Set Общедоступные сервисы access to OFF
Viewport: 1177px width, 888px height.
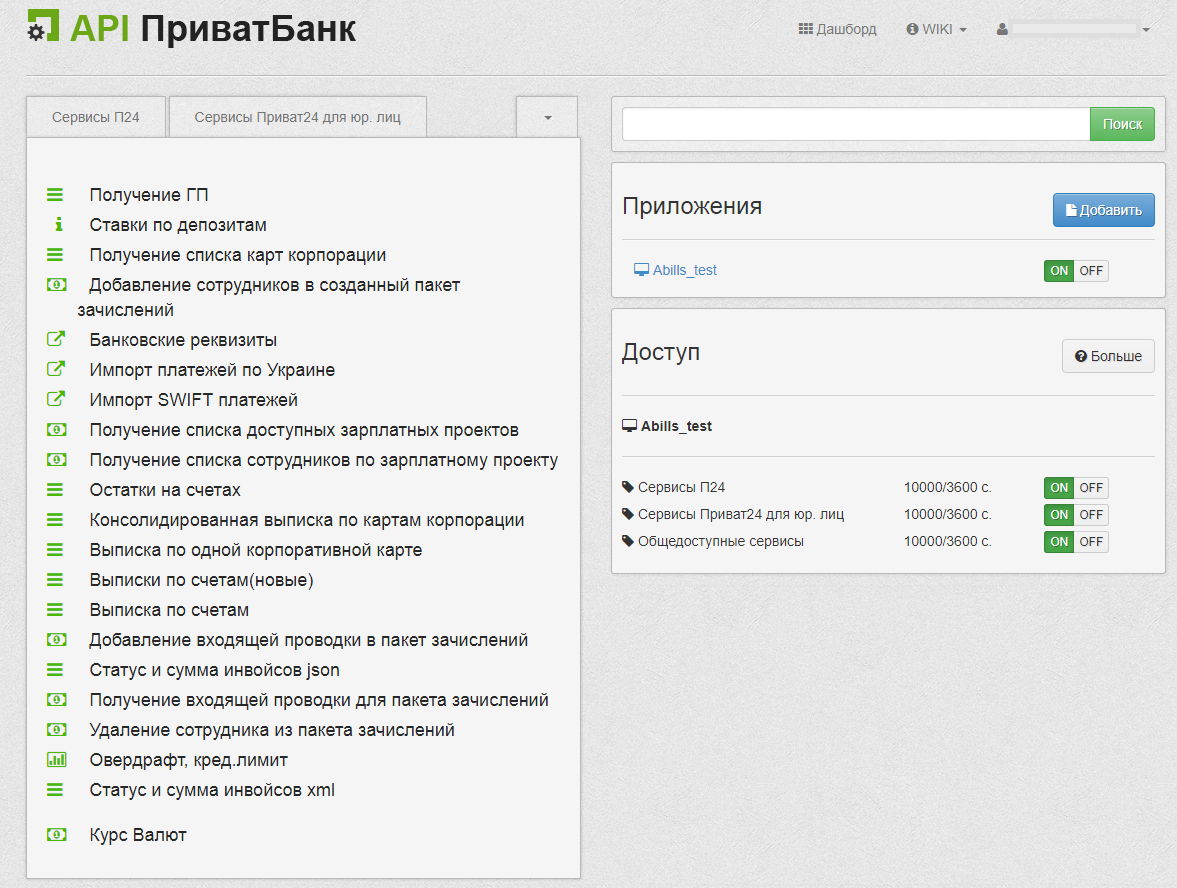pos(1091,542)
